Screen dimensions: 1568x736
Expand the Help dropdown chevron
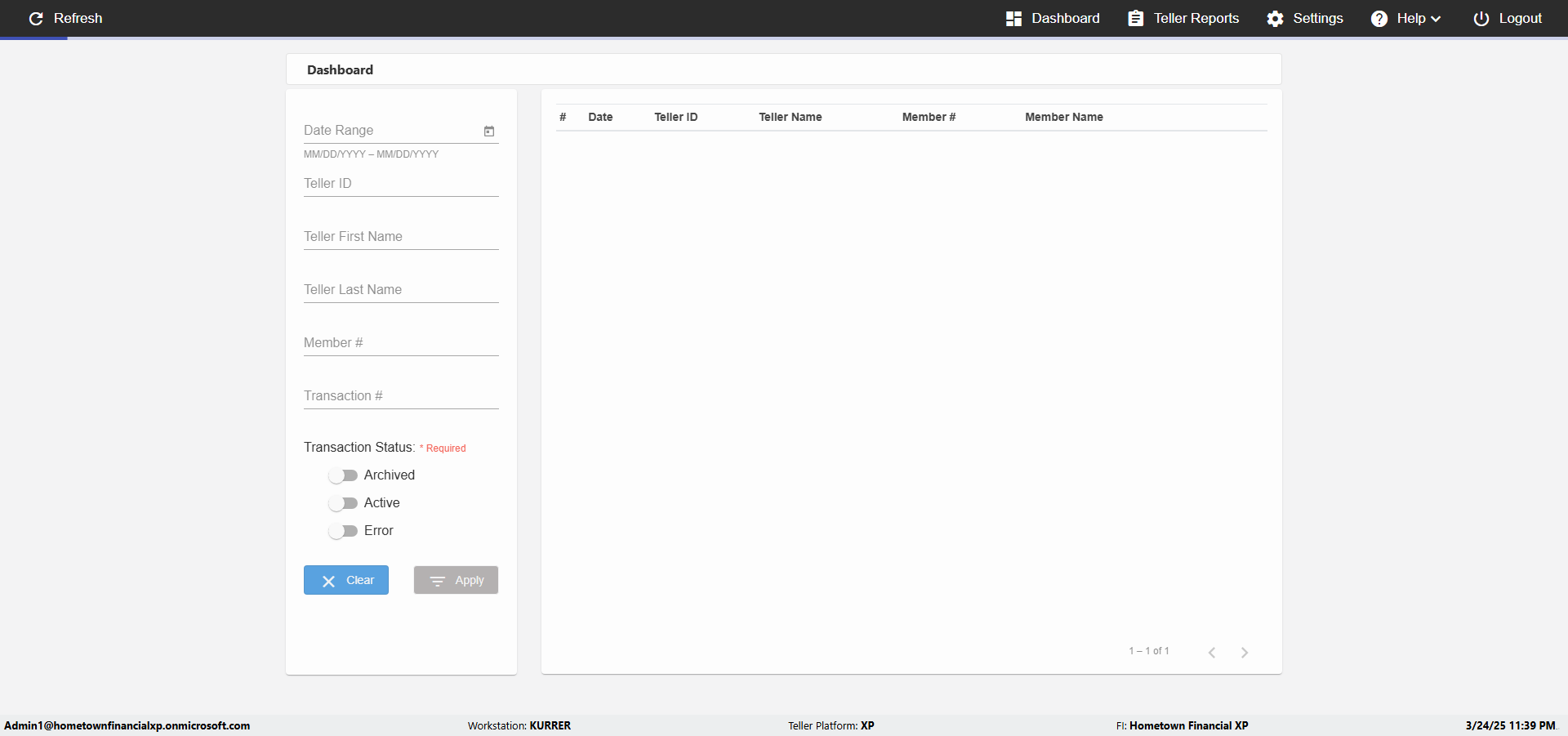pyautogui.click(x=1436, y=19)
